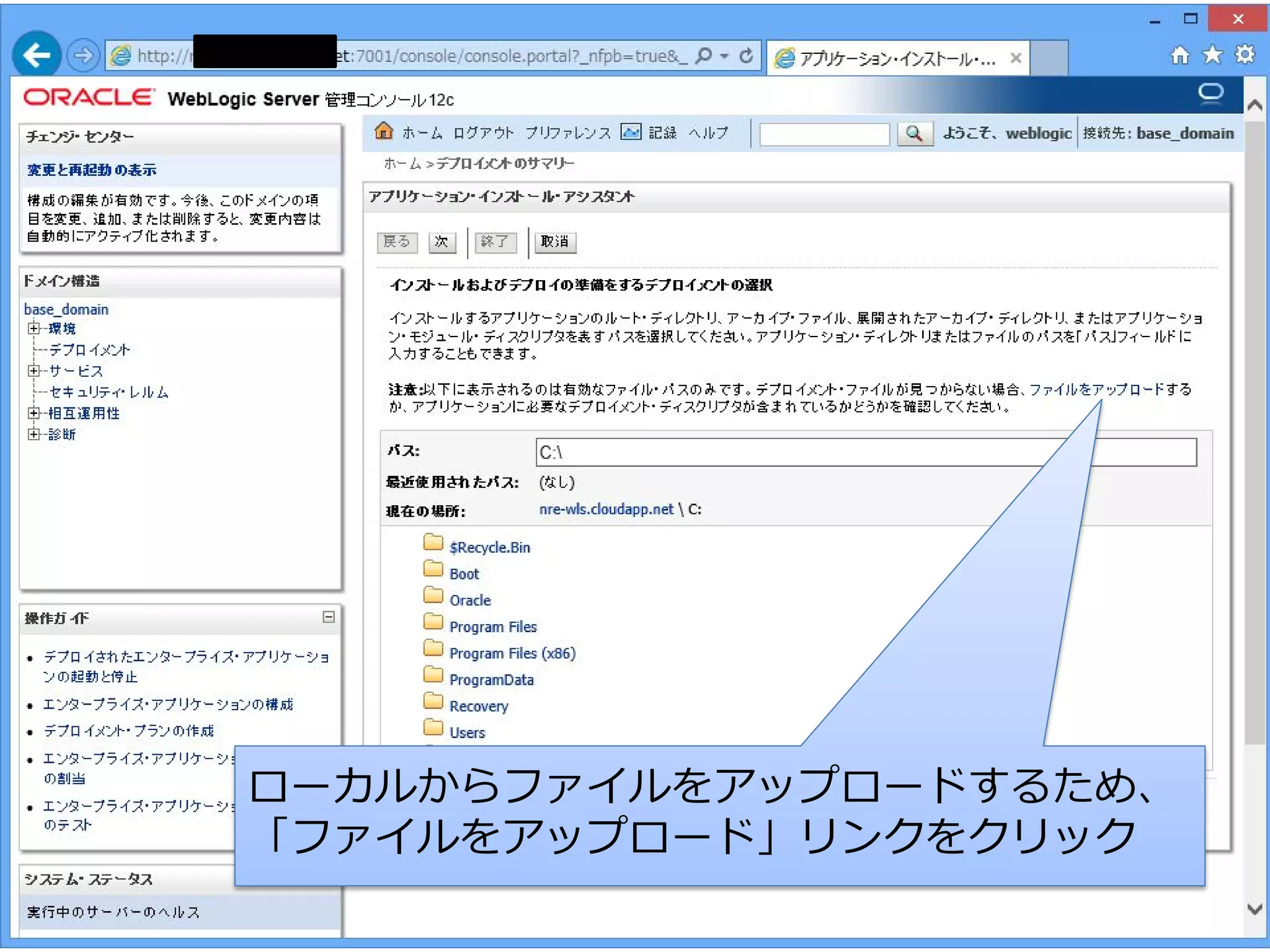Viewport: 1270px width, 952px height.
Task: Click the nre-wls.cloudapp.net location link
Action: pos(606,509)
